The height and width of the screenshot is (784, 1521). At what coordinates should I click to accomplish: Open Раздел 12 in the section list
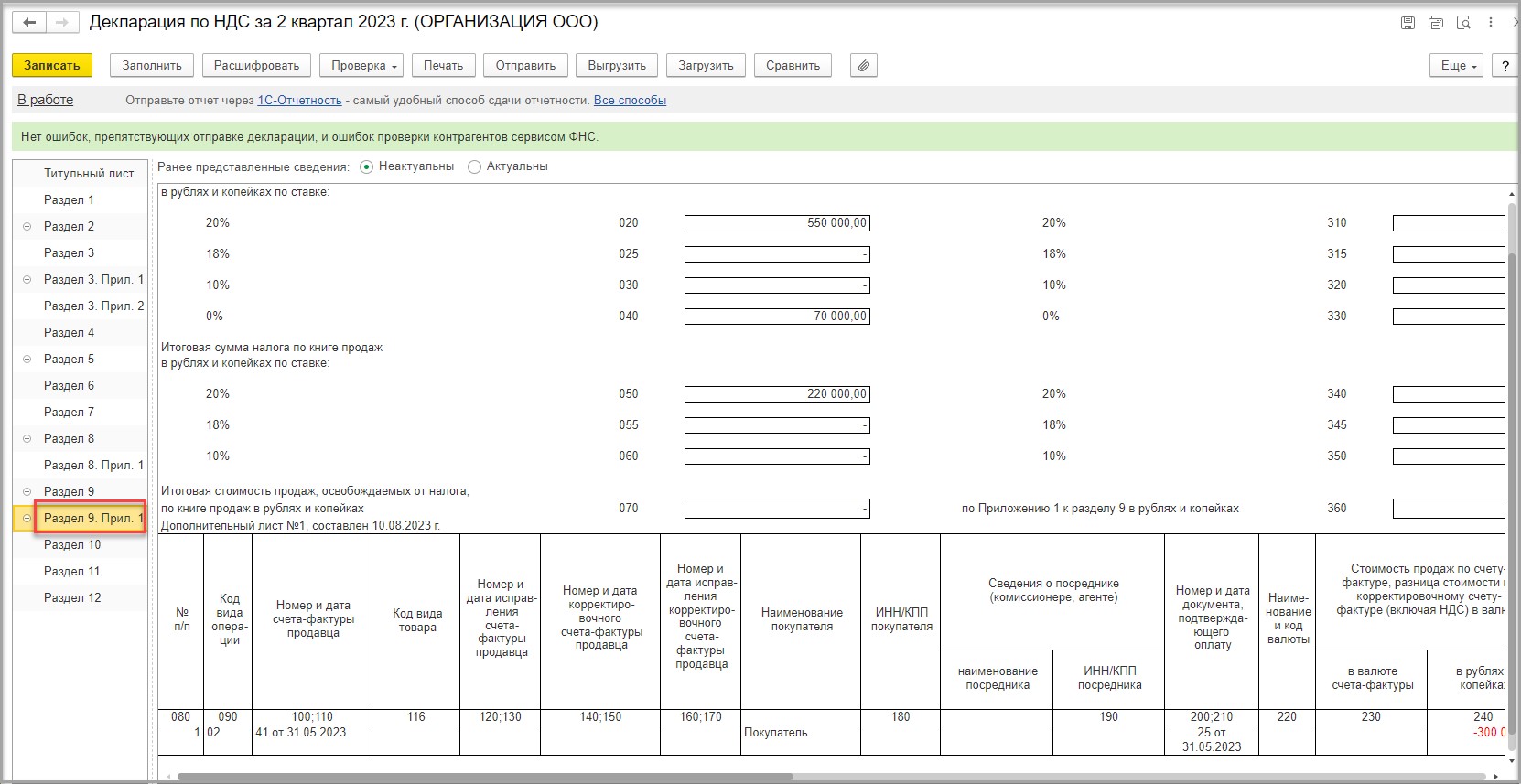pyautogui.click(x=72, y=597)
